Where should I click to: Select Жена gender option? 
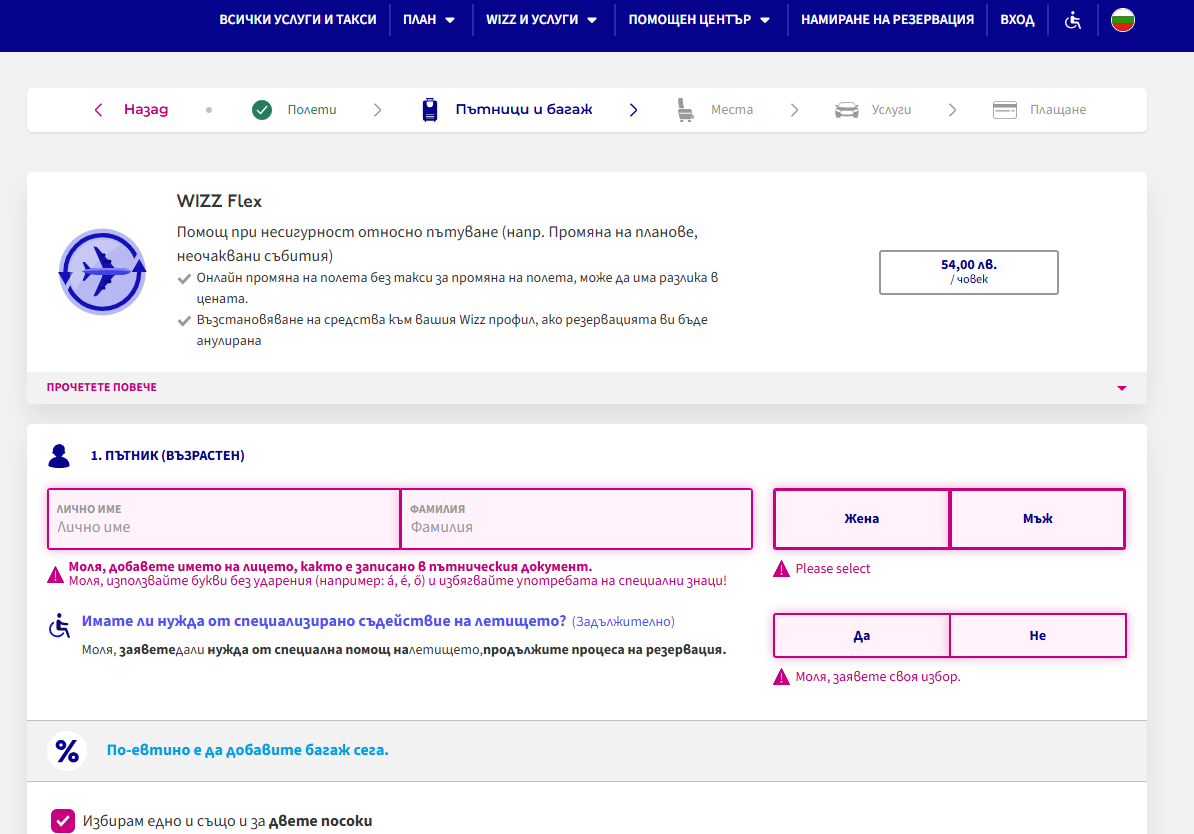[x=861, y=519]
